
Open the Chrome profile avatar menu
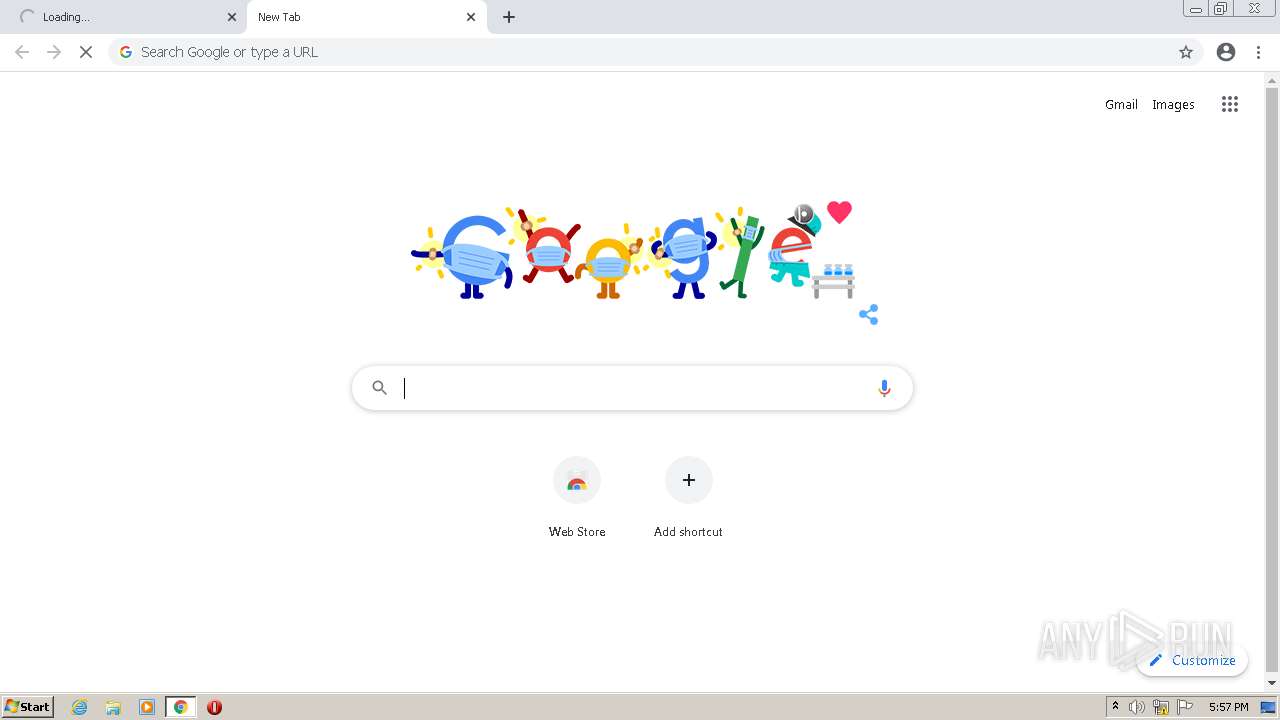click(1226, 52)
